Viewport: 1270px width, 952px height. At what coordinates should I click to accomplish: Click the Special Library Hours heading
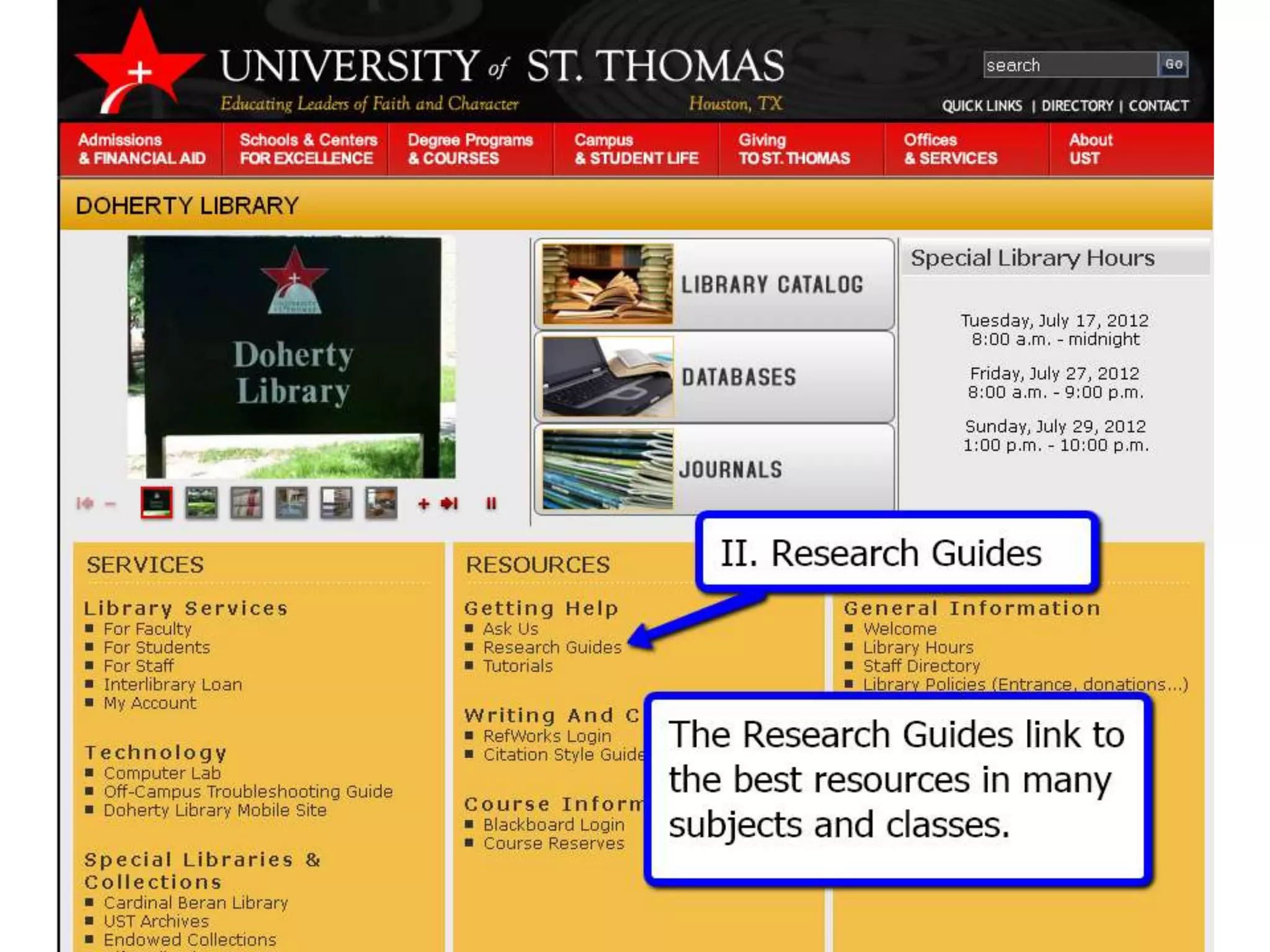click(1032, 258)
